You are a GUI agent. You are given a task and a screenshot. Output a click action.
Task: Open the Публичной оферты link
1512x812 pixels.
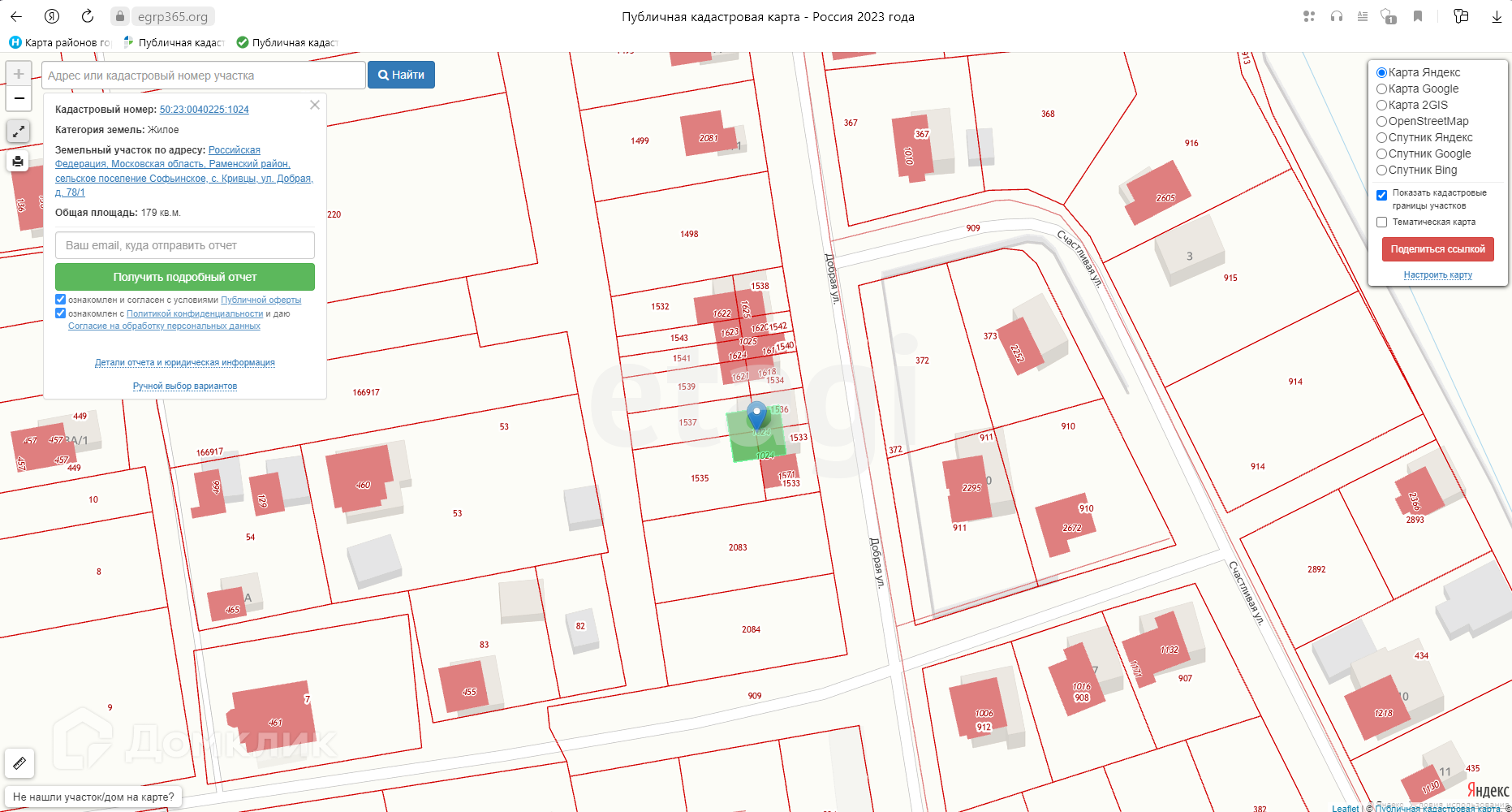point(261,300)
